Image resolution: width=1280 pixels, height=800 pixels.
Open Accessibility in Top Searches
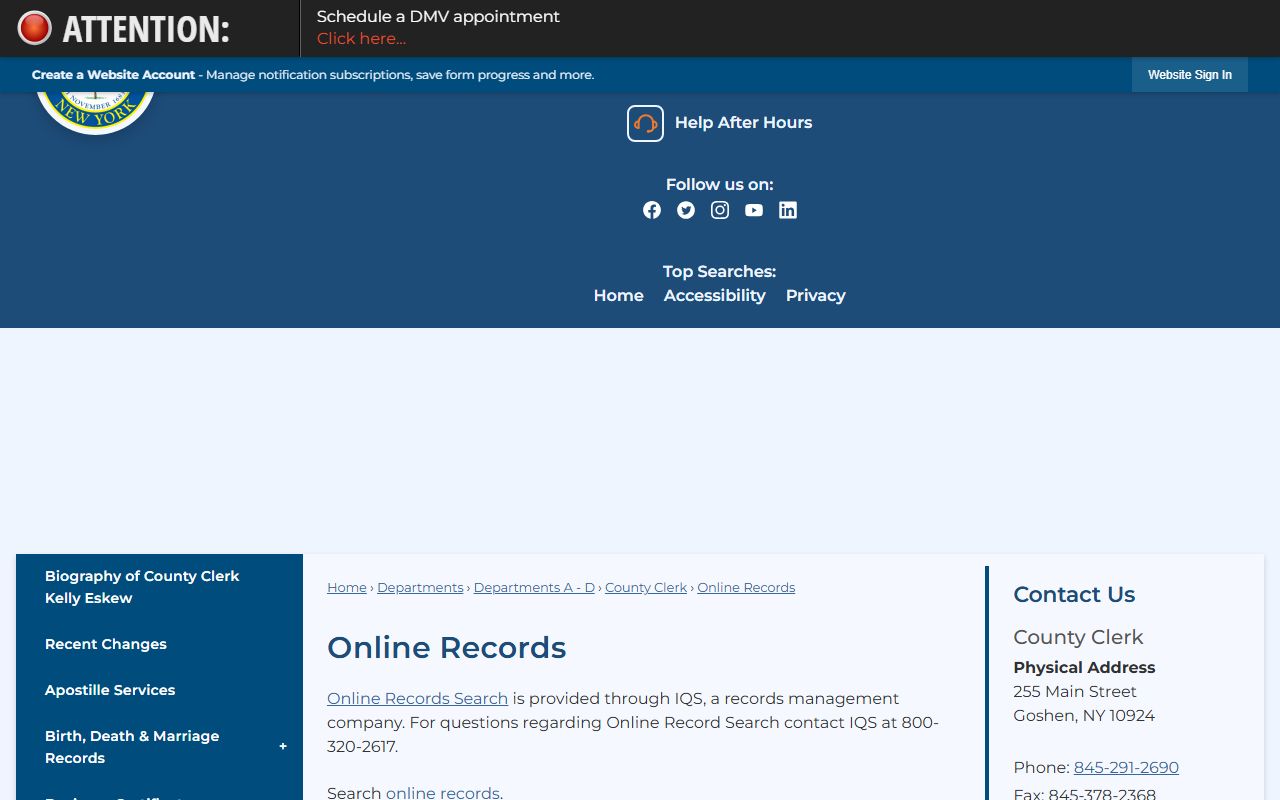pyautogui.click(x=715, y=296)
